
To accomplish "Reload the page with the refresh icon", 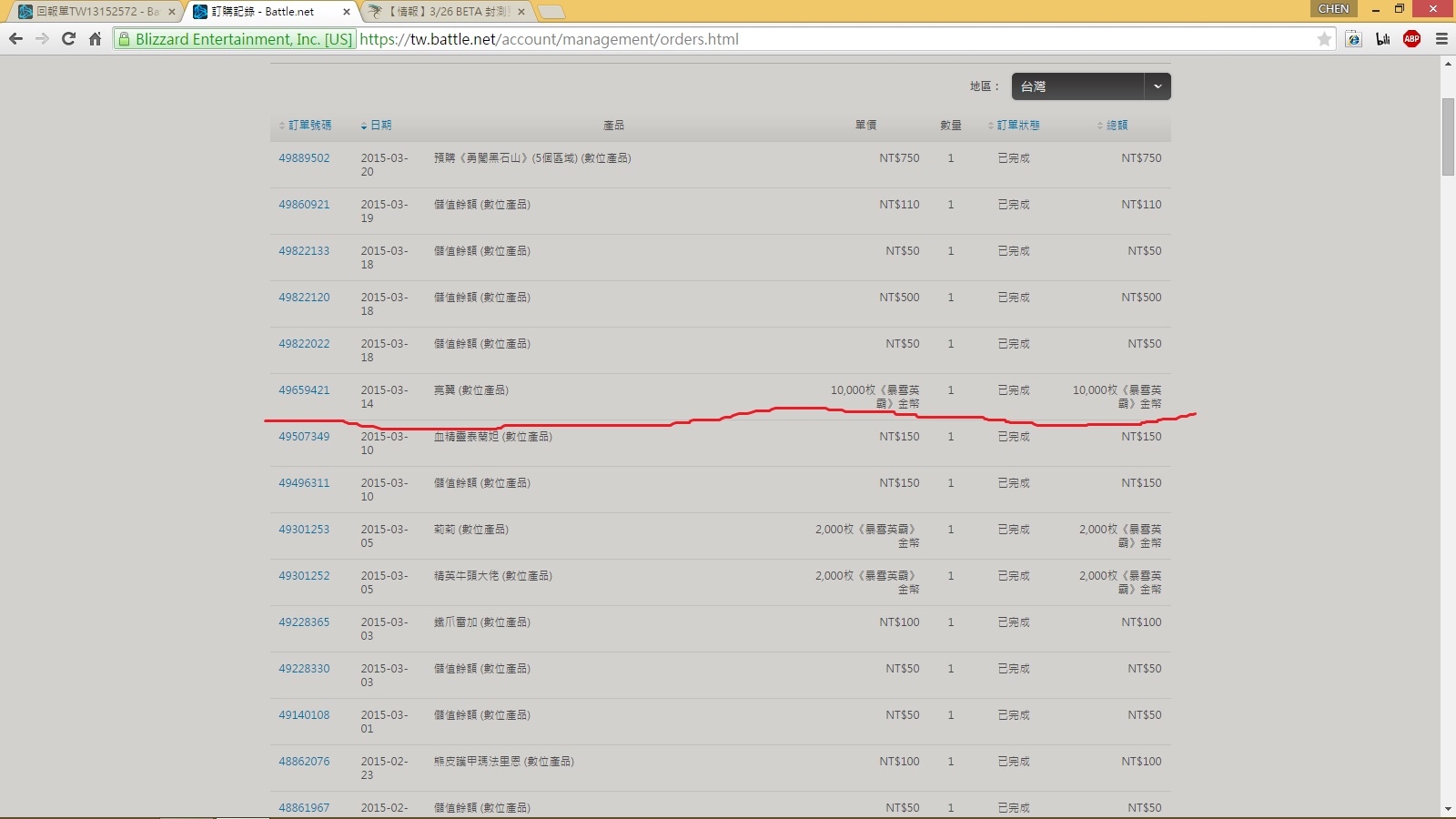I will click(68, 39).
